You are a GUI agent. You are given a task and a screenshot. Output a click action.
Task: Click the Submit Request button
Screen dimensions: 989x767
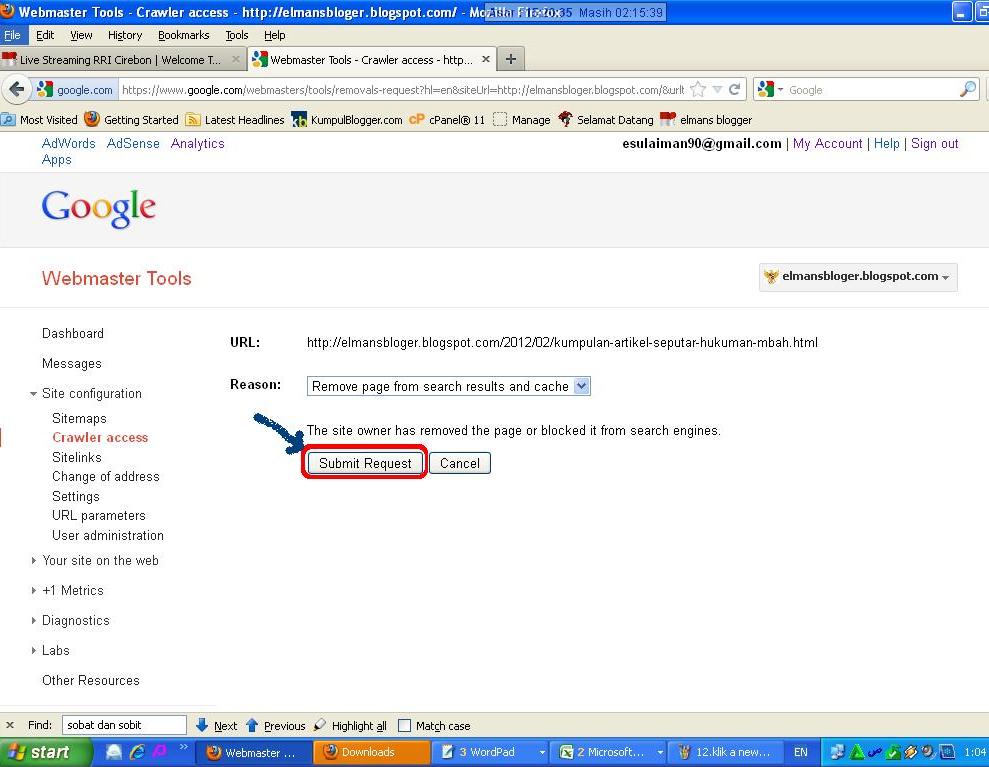(x=365, y=463)
